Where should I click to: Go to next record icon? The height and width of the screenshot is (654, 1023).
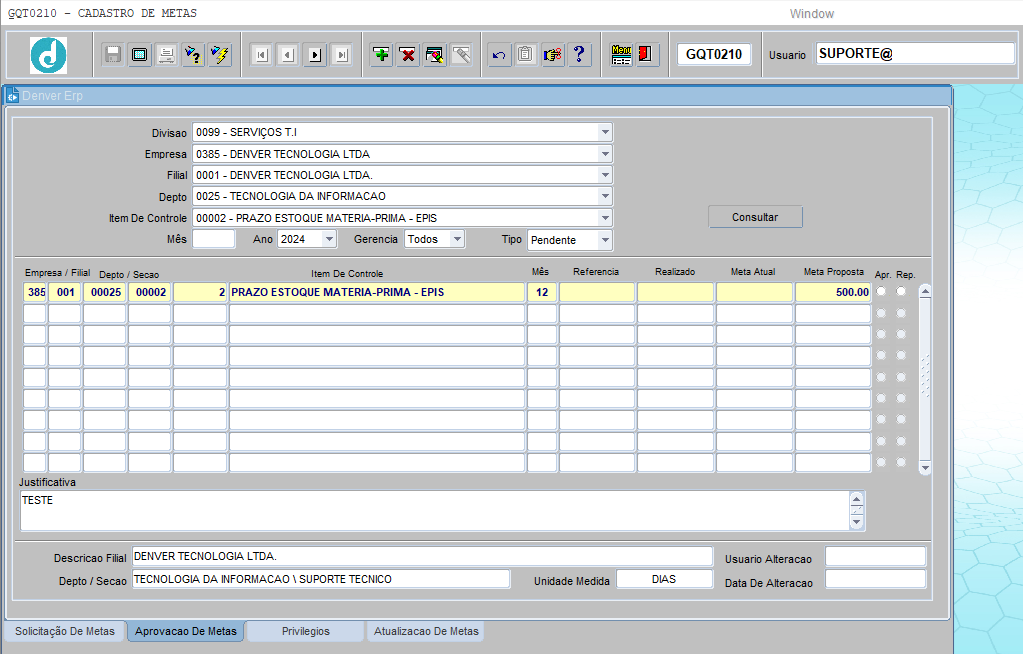[314, 55]
